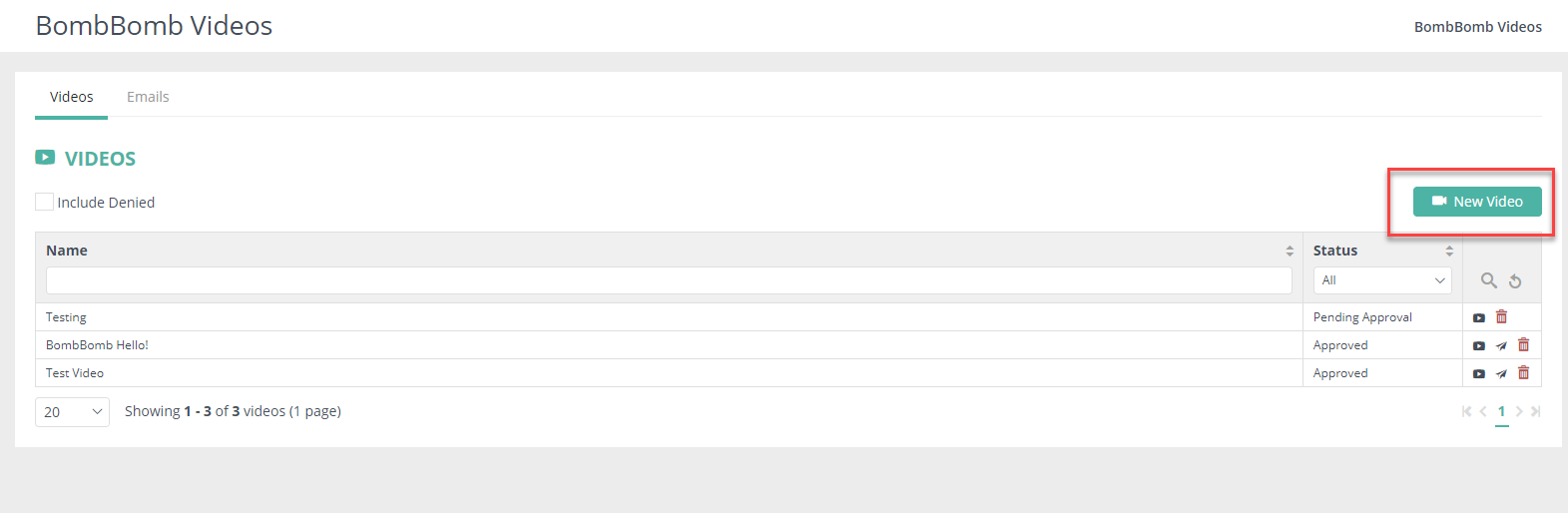Open the page size dropdown showing 20
Viewport: 1568px width, 513px height.
click(72, 412)
